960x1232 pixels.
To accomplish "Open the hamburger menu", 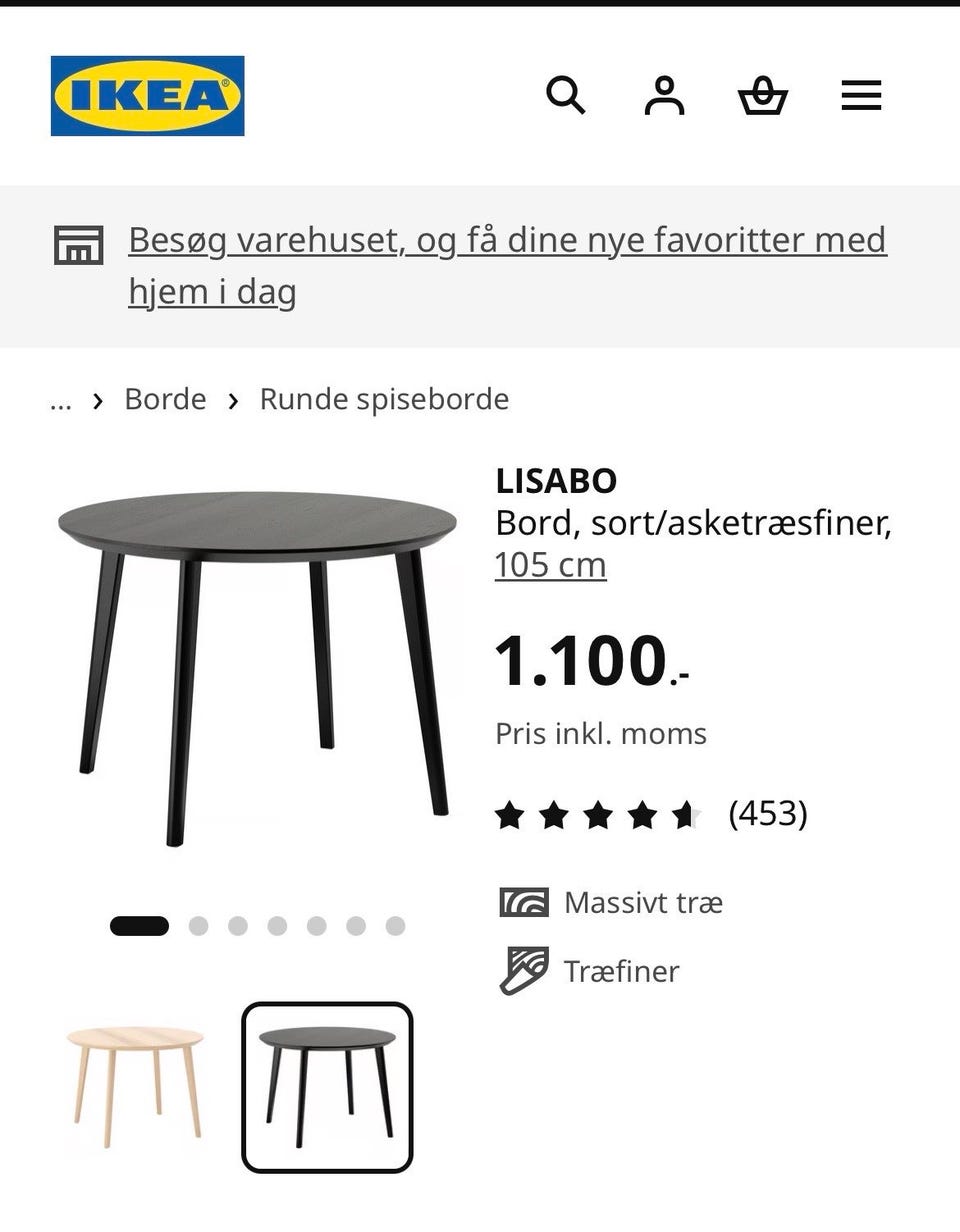I will [x=861, y=96].
